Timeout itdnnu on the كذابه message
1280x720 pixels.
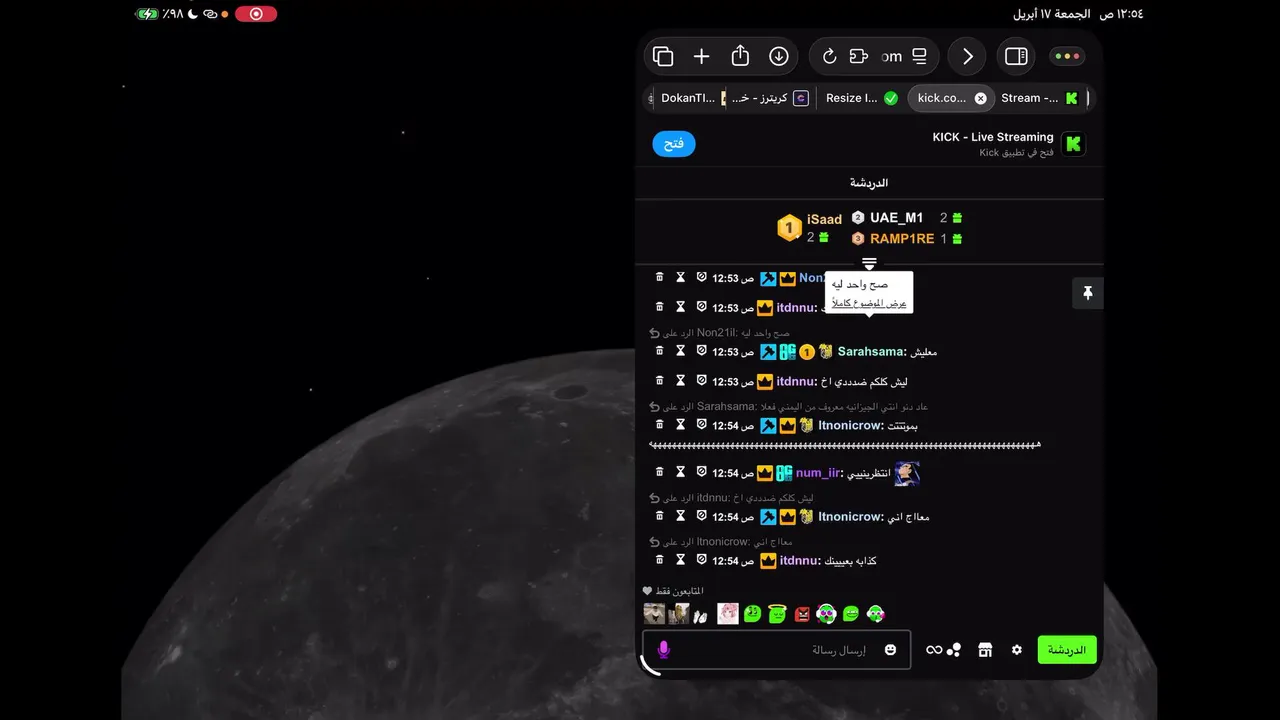[x=680, y=560]
